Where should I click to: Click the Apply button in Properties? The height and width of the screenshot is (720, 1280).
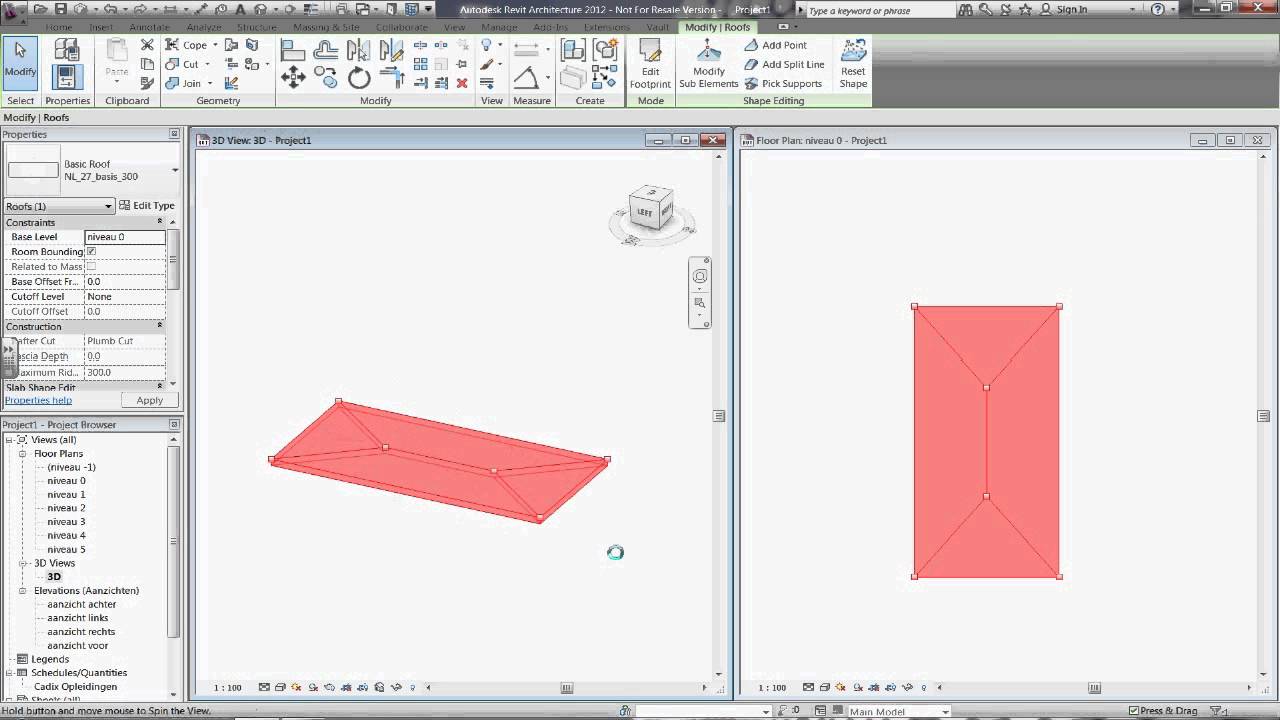[149, 400]
